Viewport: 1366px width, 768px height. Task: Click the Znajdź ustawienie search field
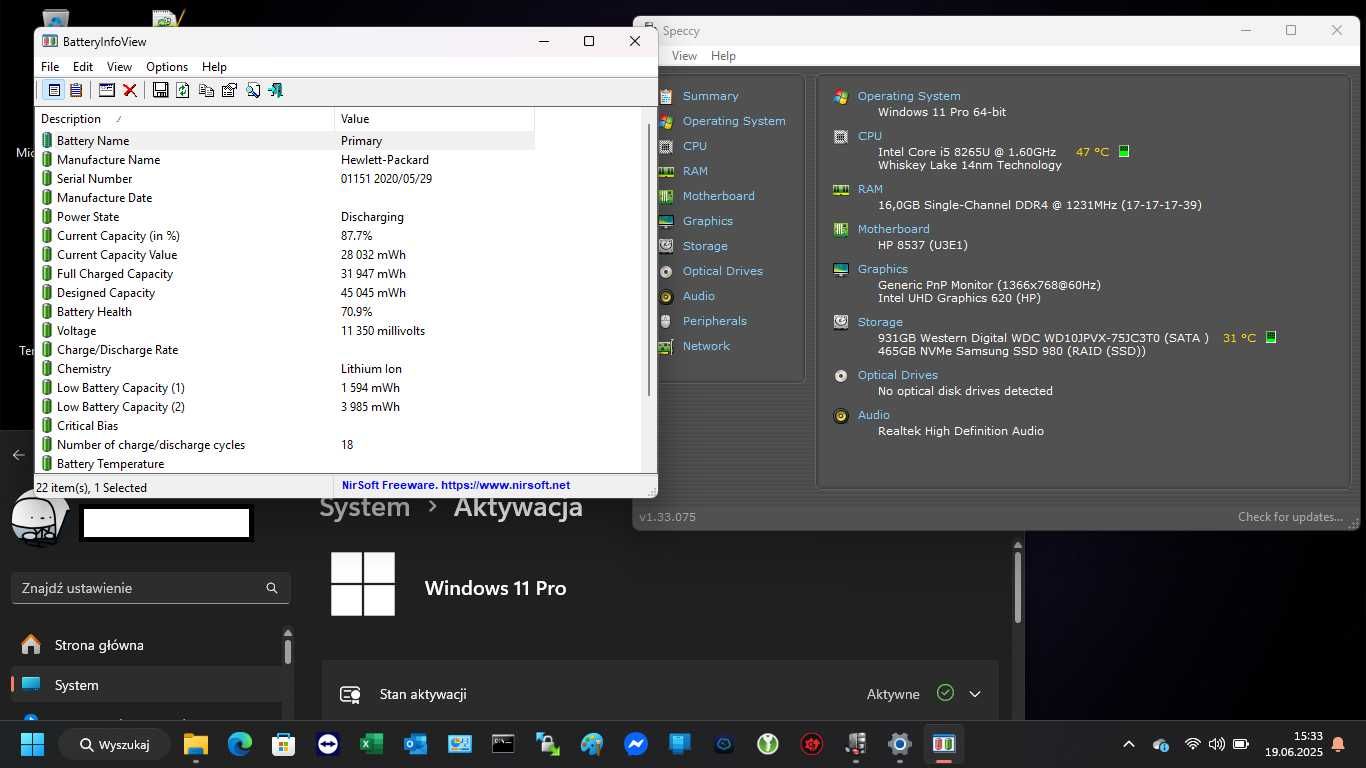pos(151,588)
